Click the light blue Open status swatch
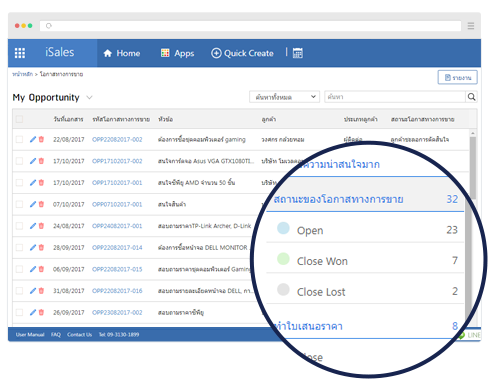Screen dimensions: 488x379 click(x=283, y=228)
